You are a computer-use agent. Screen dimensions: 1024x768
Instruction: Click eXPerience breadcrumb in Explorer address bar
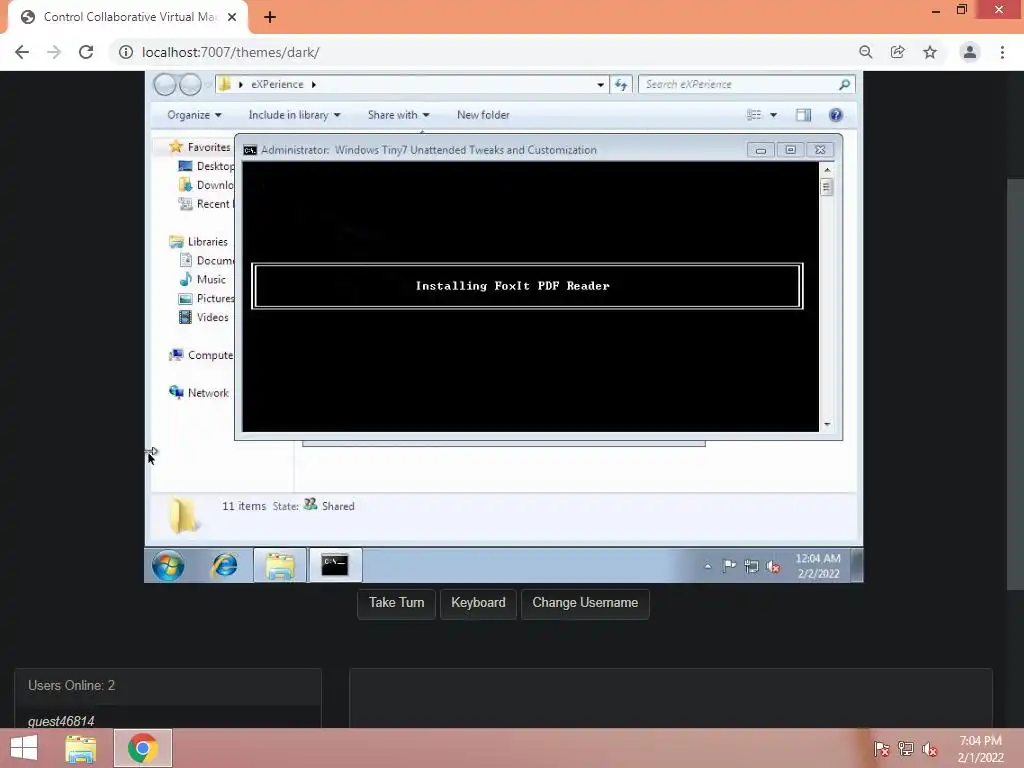pyautogui.click(x=277, y=84)
